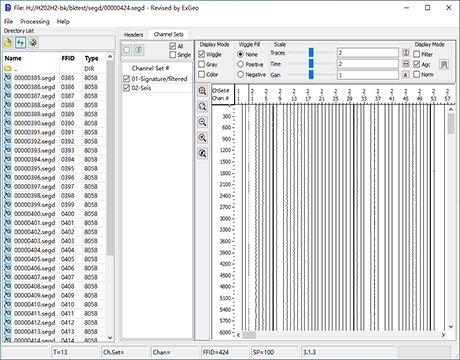Click the '..' parent directory row
Viewport: 460px width, 360px height.
(55, 69)
